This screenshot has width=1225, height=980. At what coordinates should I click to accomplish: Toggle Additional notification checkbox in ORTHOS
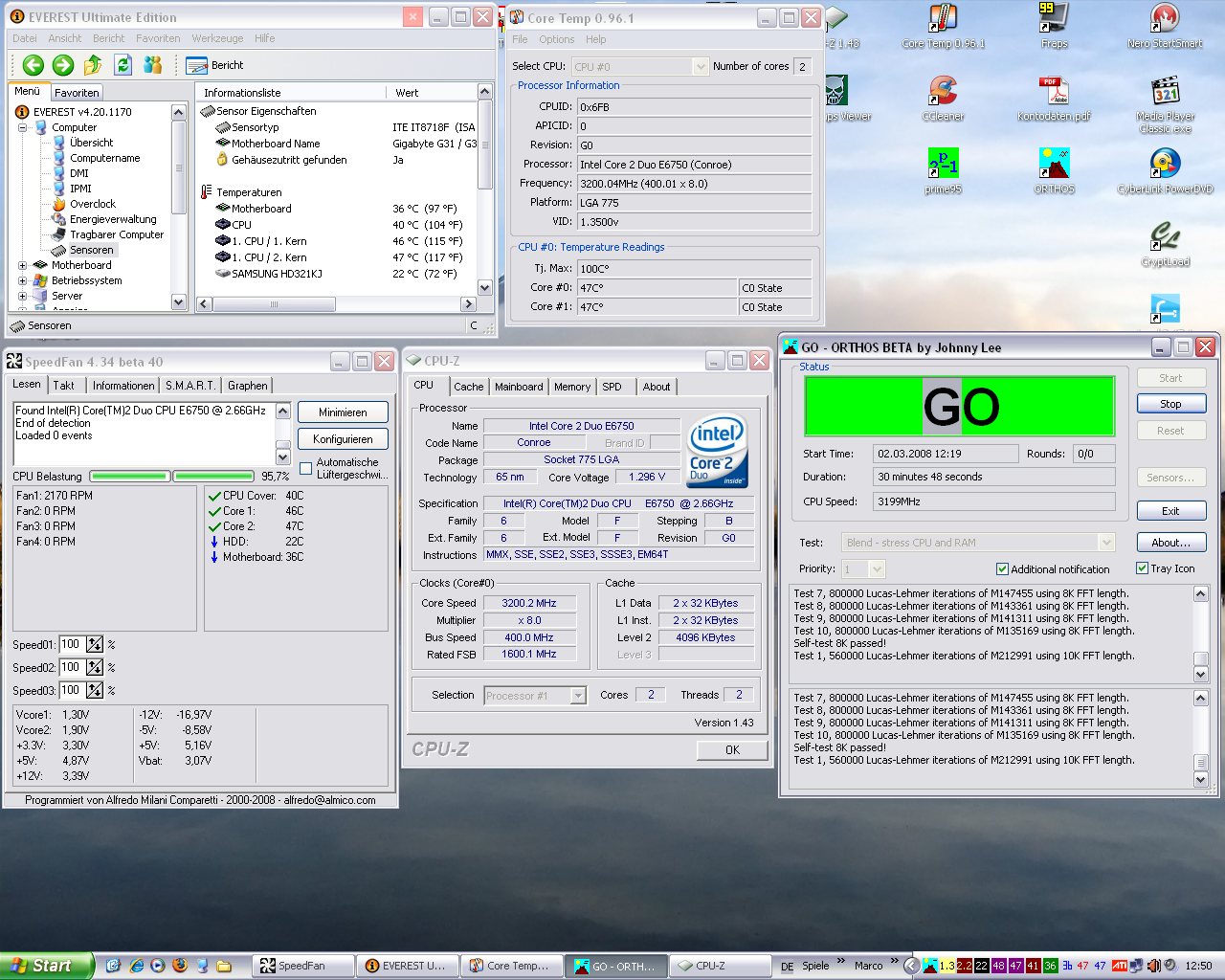[x=1002, y=569]
